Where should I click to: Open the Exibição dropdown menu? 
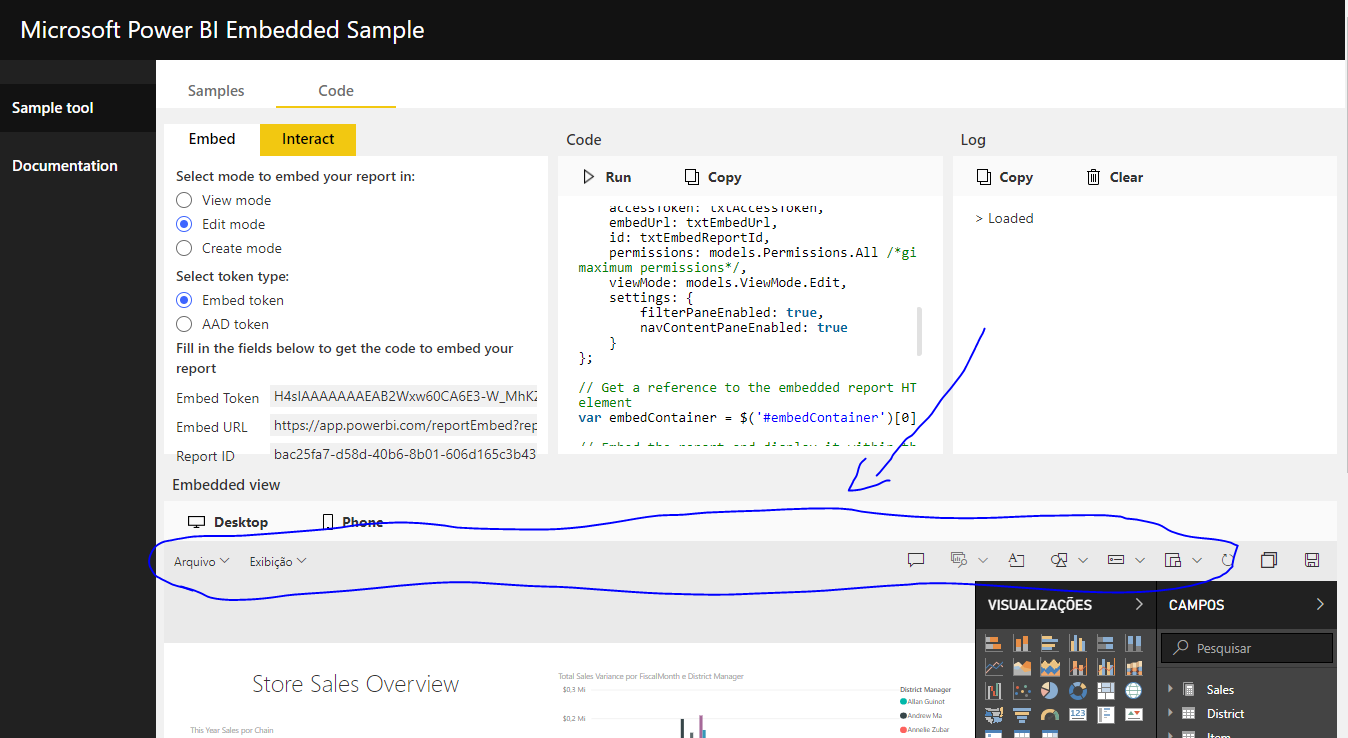[x=278, y=562]
